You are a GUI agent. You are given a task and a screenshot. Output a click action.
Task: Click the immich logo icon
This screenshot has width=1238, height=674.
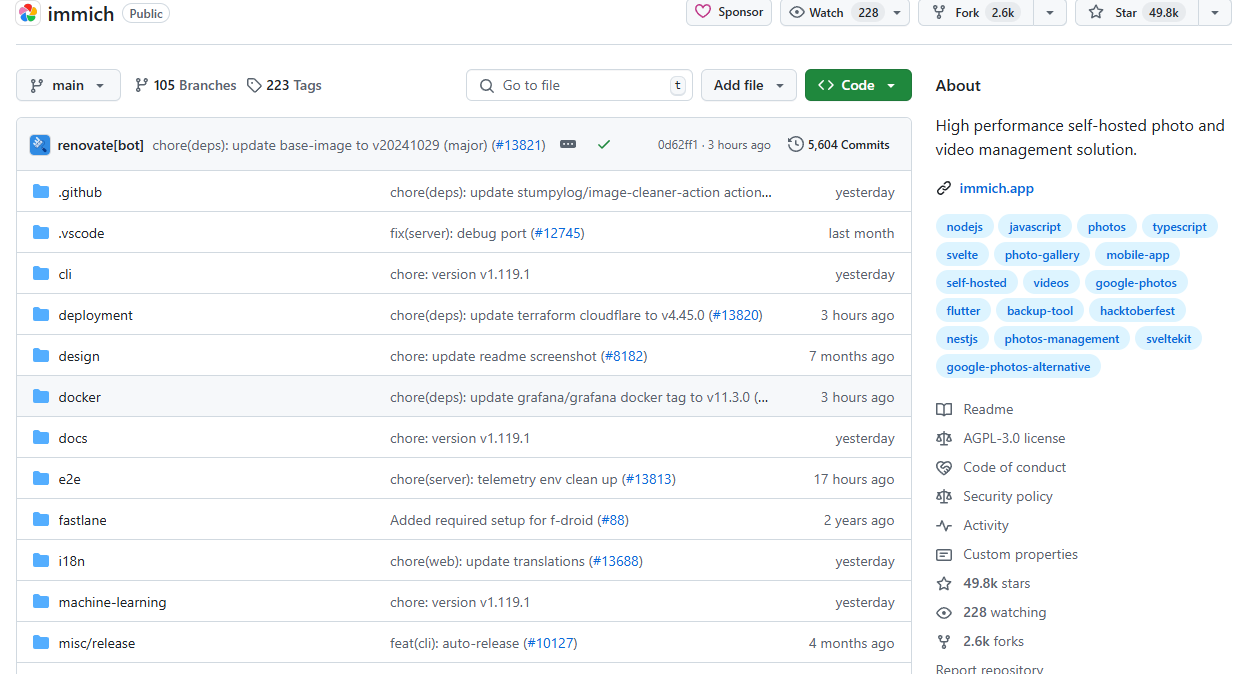tap(28, 13)
